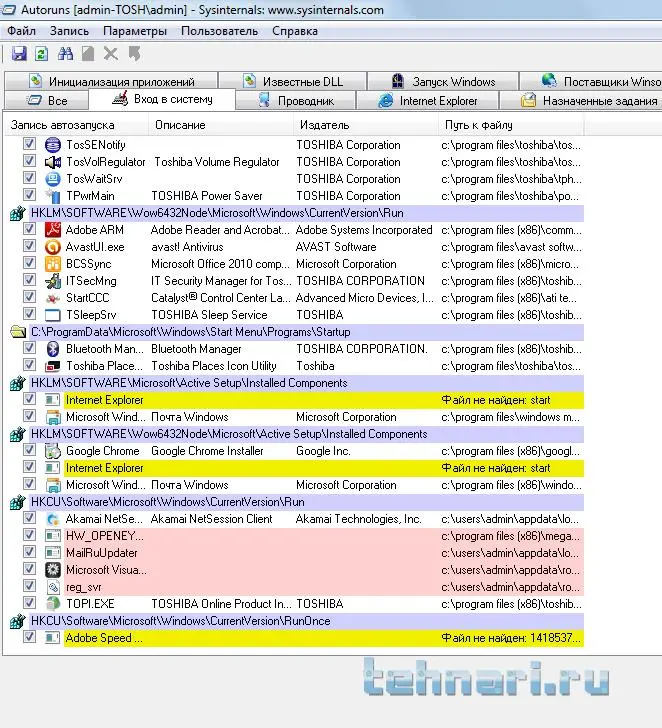The width and height of the screenshot is (662, 728).
Task: Click the Akamai NetSession entry icon
Action: pyautogui.click(x=52, y=519)
